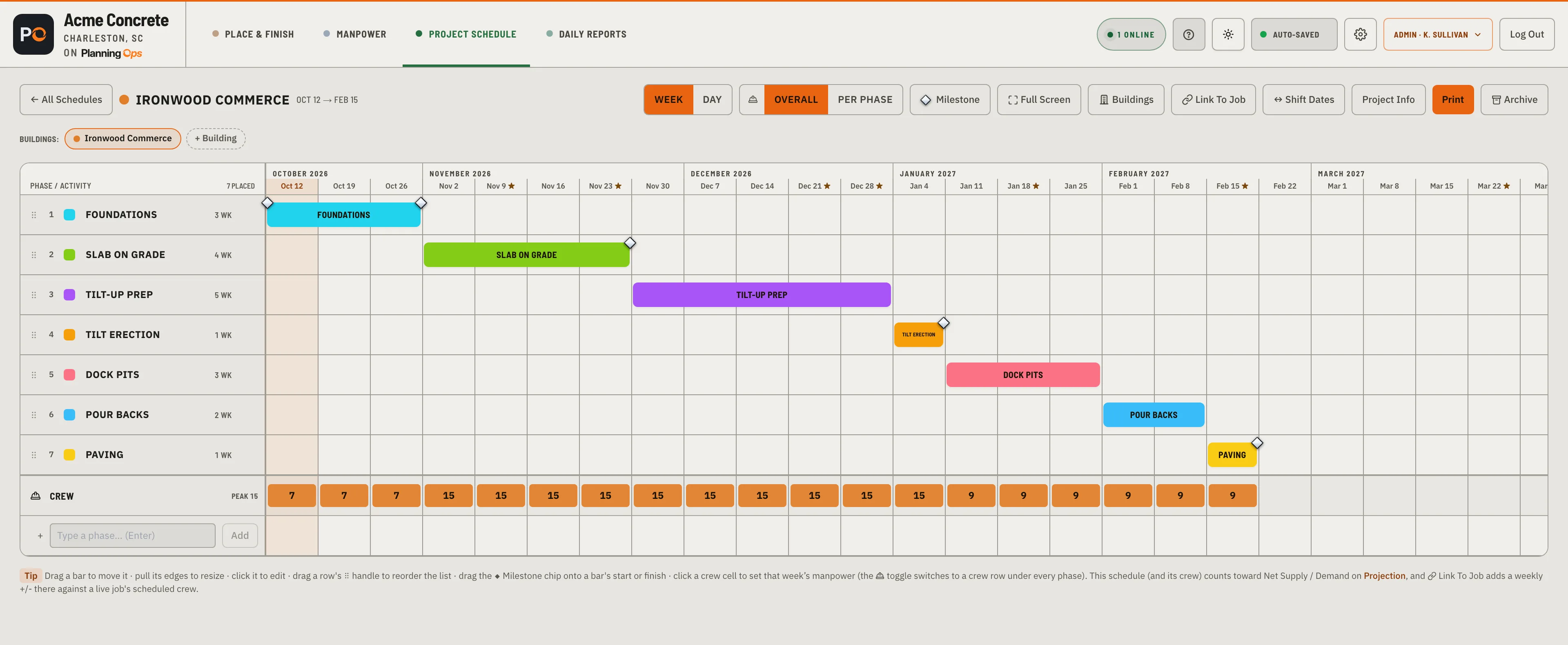Open settings gear icon

(x=1360, y=35)
